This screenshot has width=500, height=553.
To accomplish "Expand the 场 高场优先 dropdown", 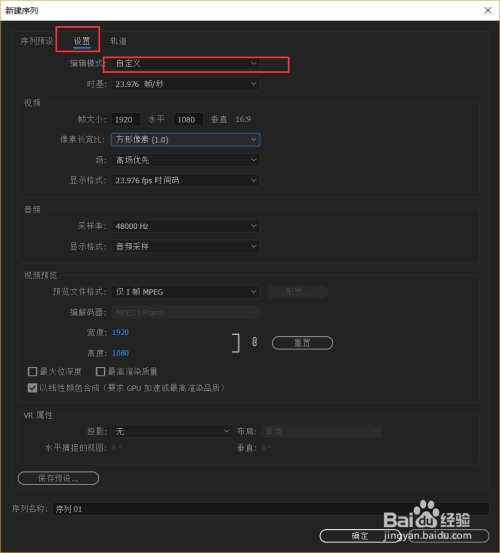I will (x=185, y=160).
